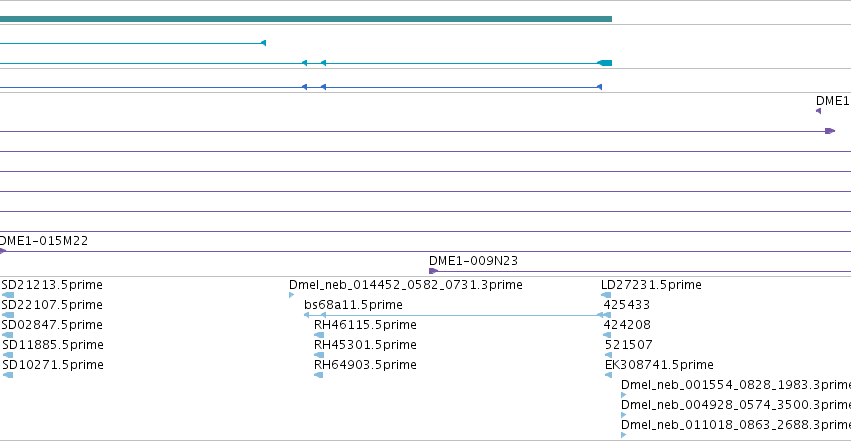The image size is (851, 441).
Task: Click the arrow glyph under Dmel_neb_001554_0828_1983.3prime
Action: [x=624, y=395]
